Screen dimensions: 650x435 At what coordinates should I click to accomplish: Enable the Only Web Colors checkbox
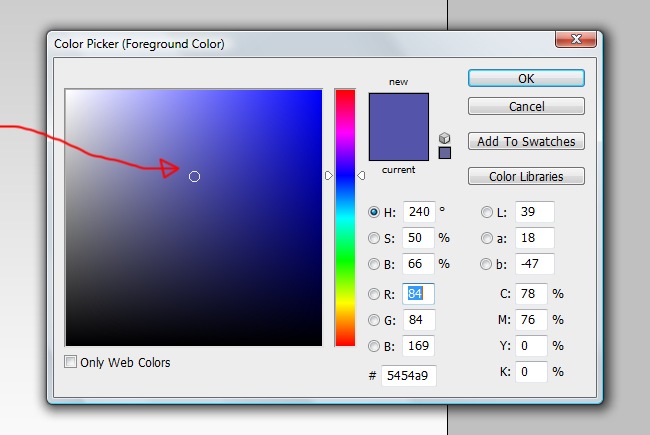click(71, 362)
